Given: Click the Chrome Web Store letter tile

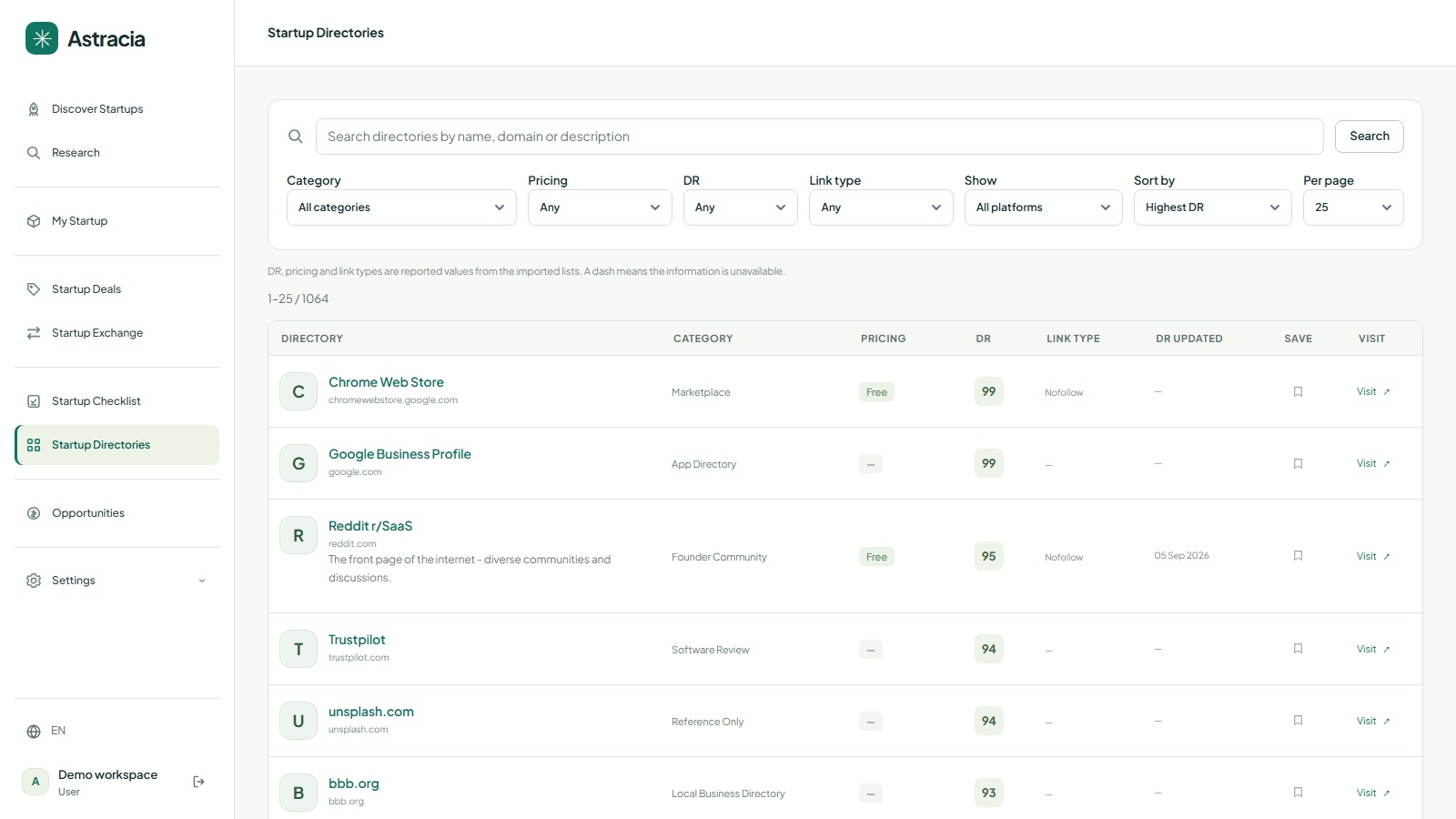Looking at the screenshot, I should pyautogui.click(x=298, y=391).
